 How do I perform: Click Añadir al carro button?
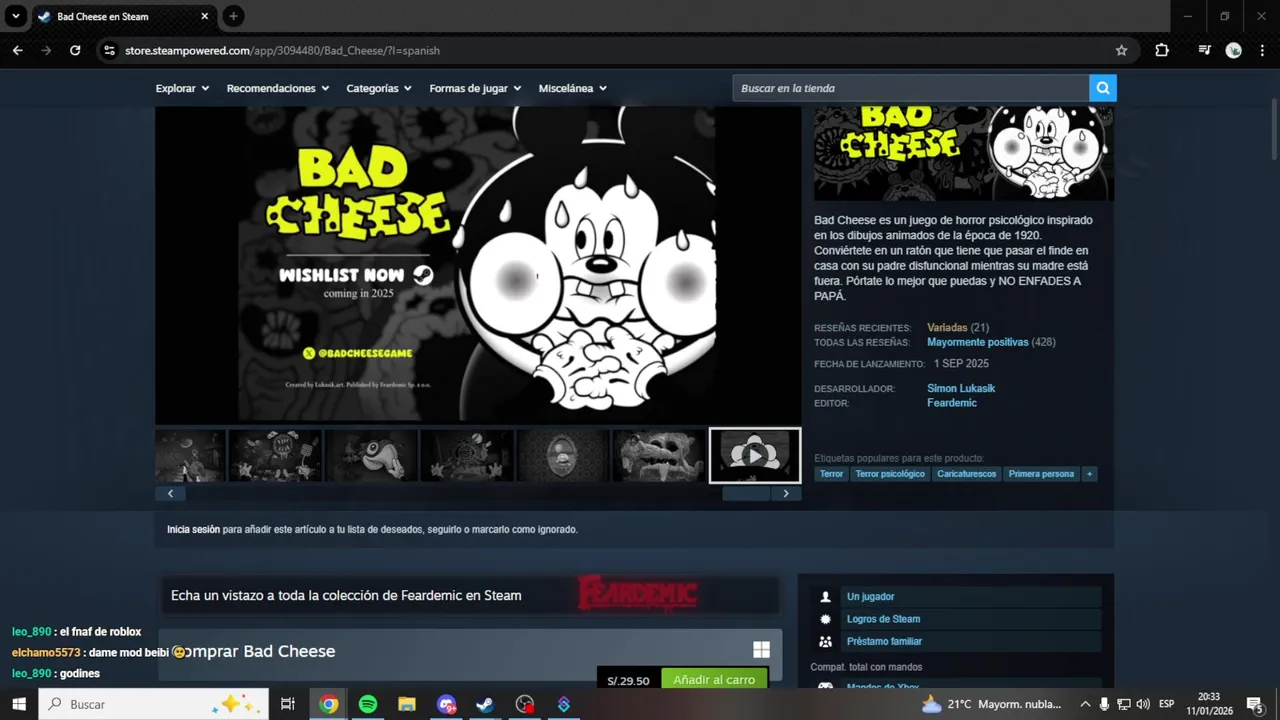[714, 679]
